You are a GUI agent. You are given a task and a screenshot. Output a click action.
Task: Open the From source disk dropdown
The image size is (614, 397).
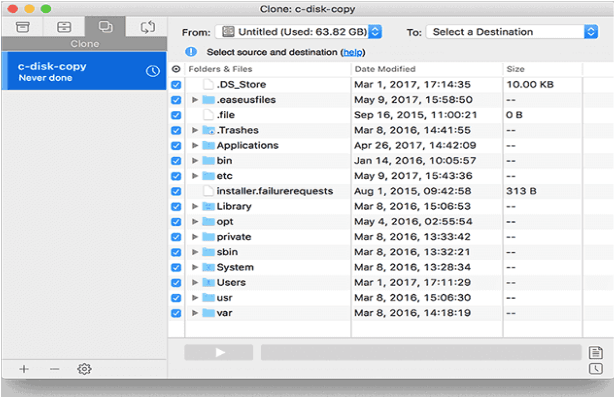click(299, 32)
